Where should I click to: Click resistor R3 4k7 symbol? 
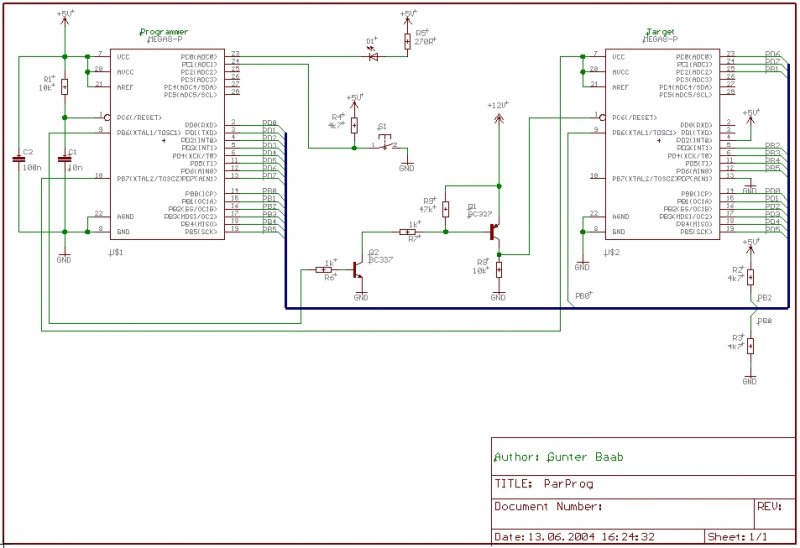tap(751, 346)
